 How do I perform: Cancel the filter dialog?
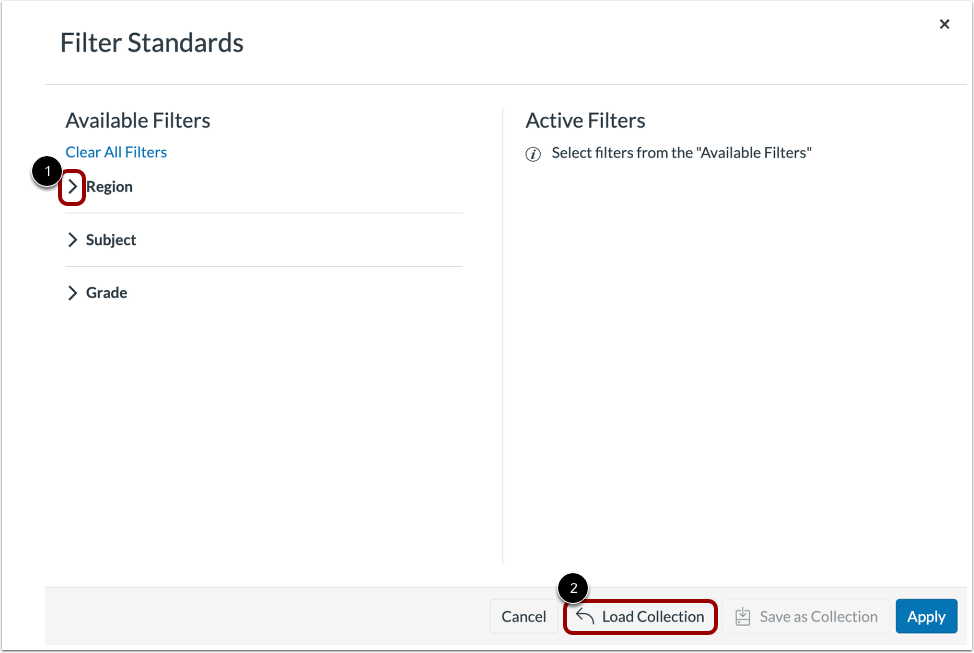pos(524,616)
